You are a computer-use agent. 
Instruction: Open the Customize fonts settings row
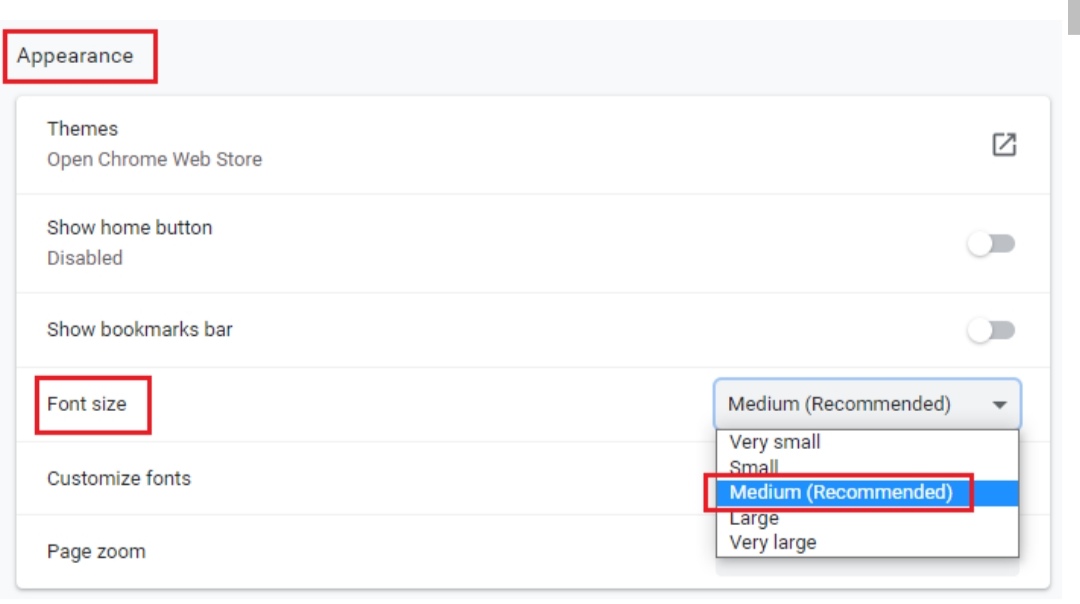coord(119,478)
